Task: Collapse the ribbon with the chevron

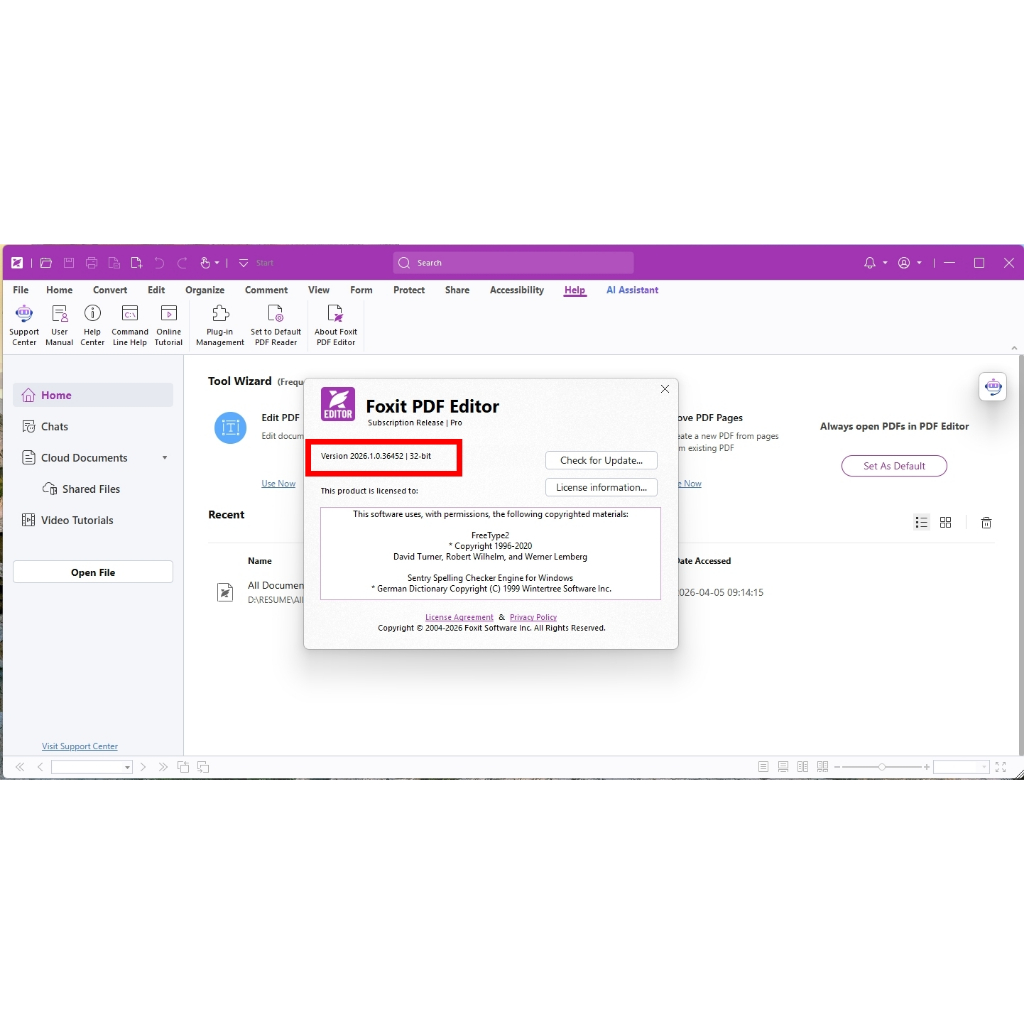Action: point(1014,348)
